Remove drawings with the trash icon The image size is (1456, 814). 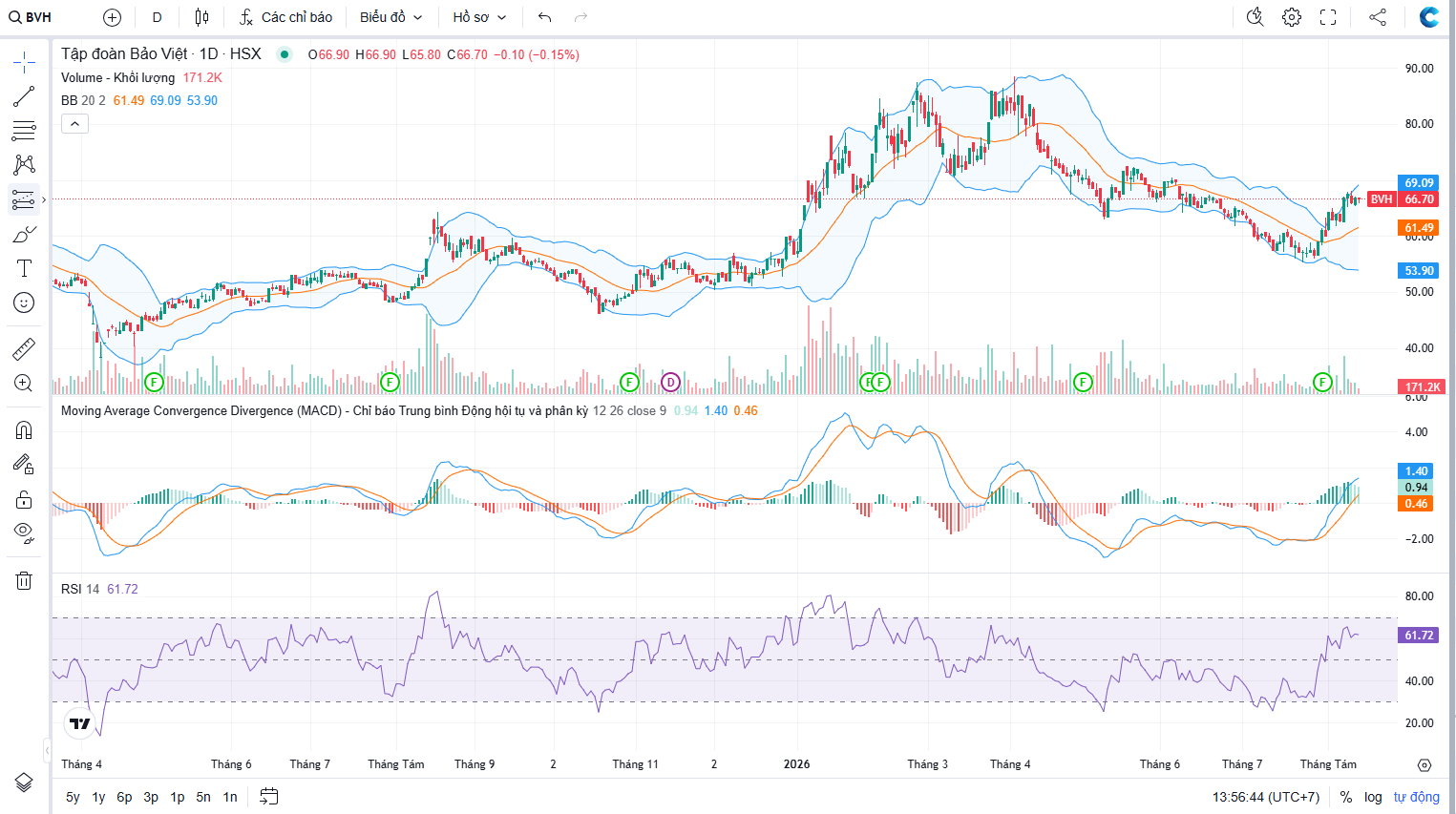pos(24,580)
